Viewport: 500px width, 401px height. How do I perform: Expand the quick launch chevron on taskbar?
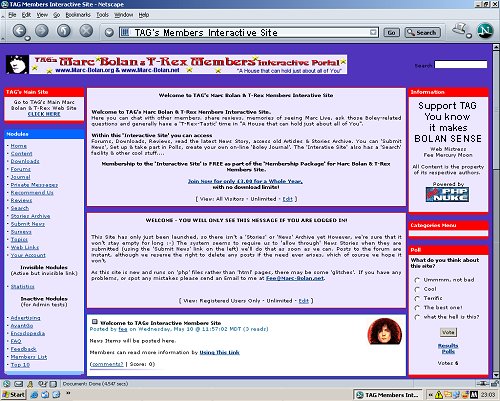pyautogui.click(x=68, y=393)
